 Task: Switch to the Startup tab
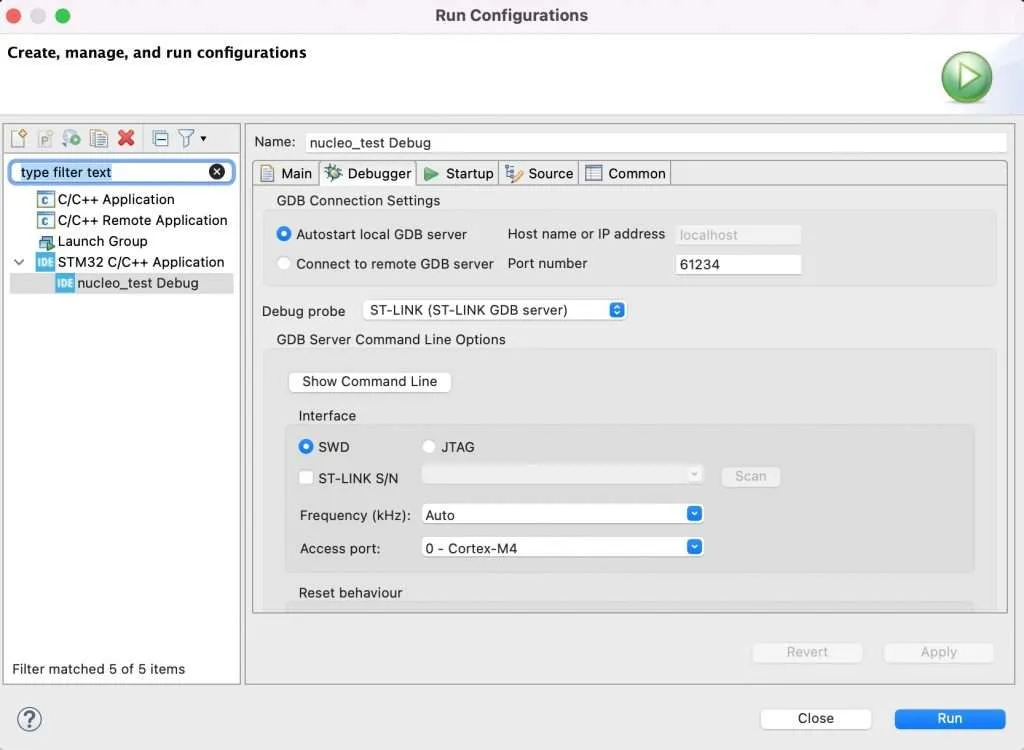click(x=458, y=172)
